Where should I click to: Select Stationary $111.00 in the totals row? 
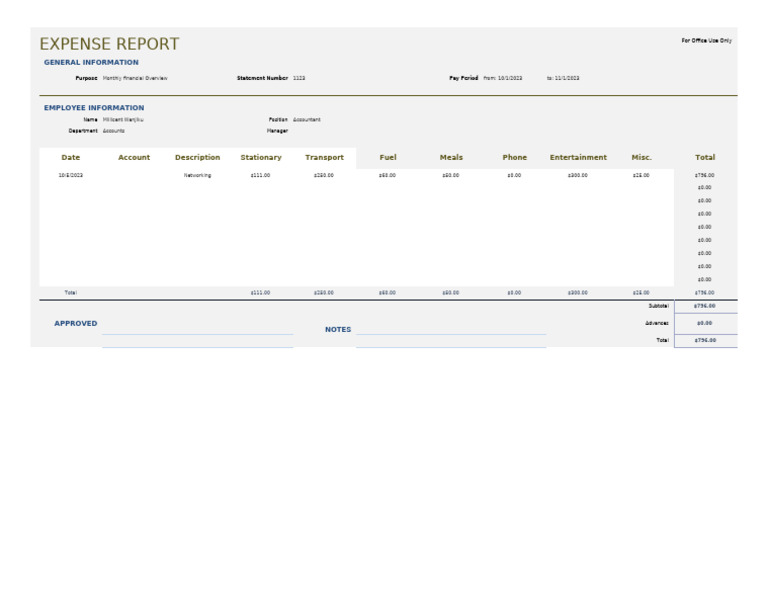click(261, 292)
